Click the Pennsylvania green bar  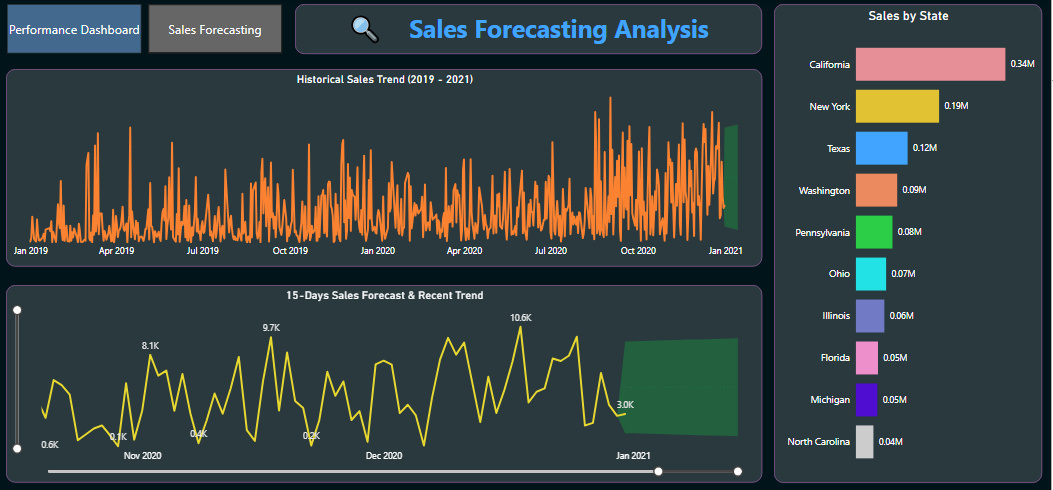[x=874, y=232]
